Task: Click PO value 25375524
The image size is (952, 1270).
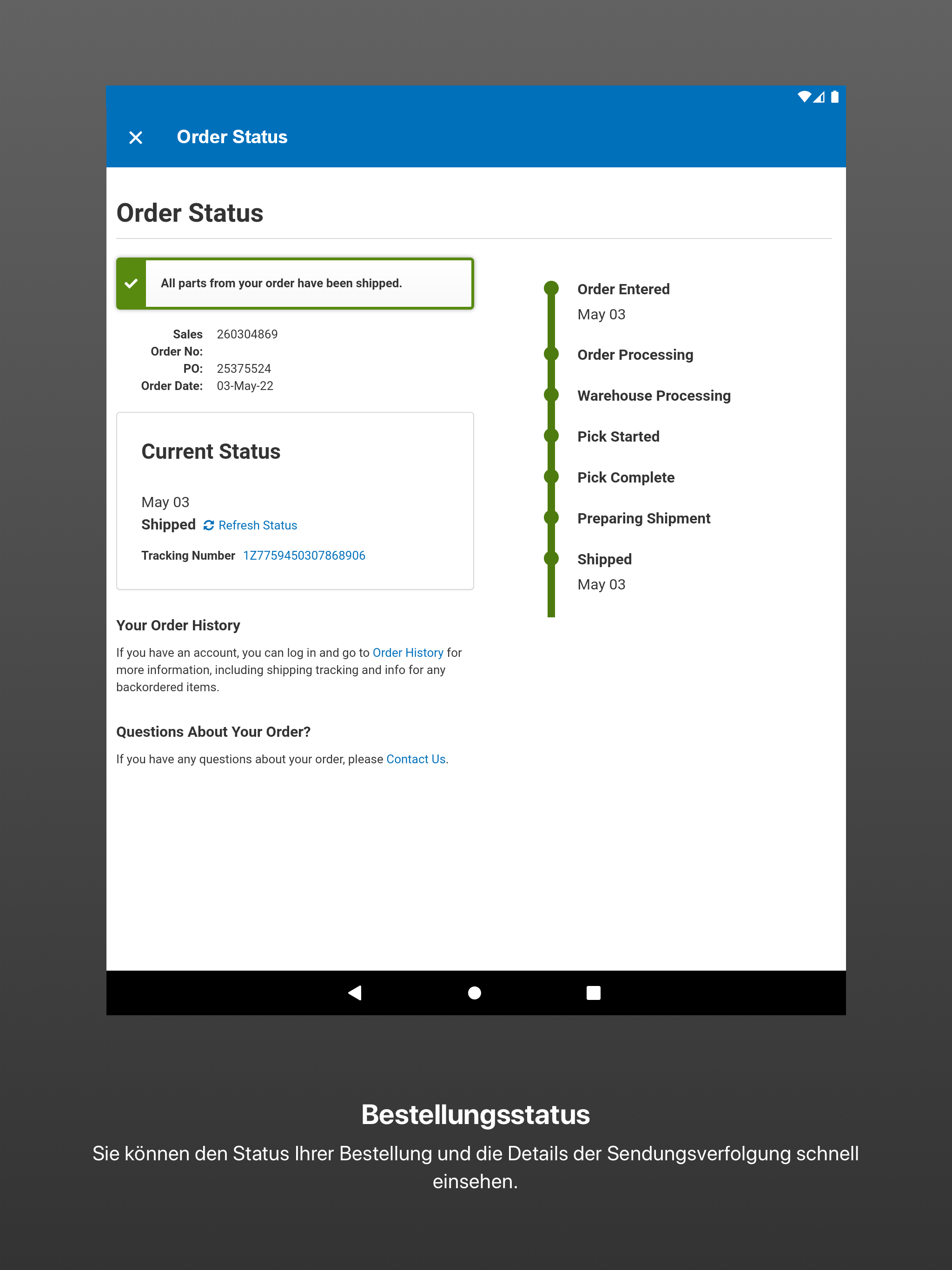Action: click(244, 369)
